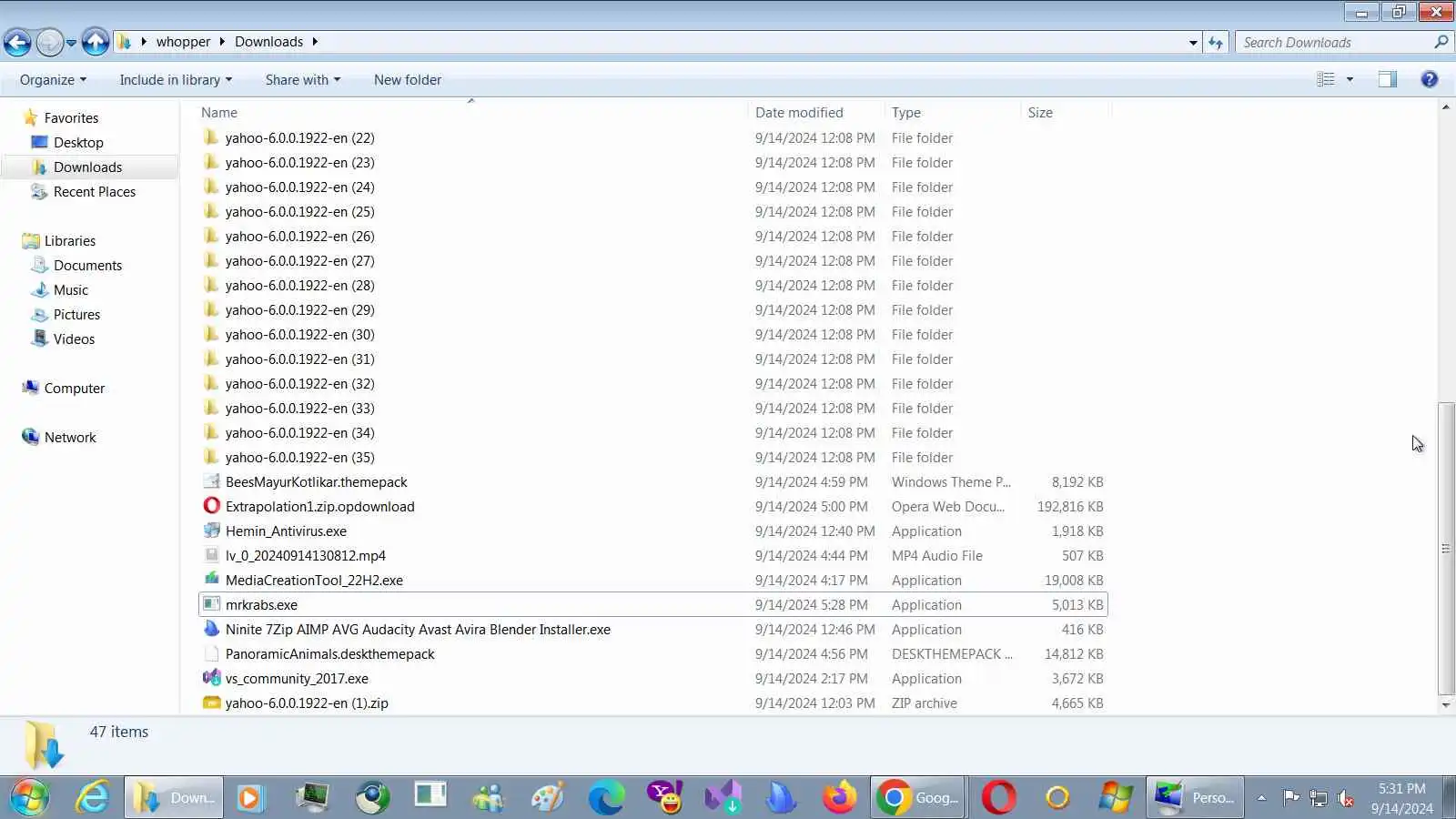Screen dimensions: 1456x819
Task: Open Firefox from the taskbar
Action: point(840,798)
